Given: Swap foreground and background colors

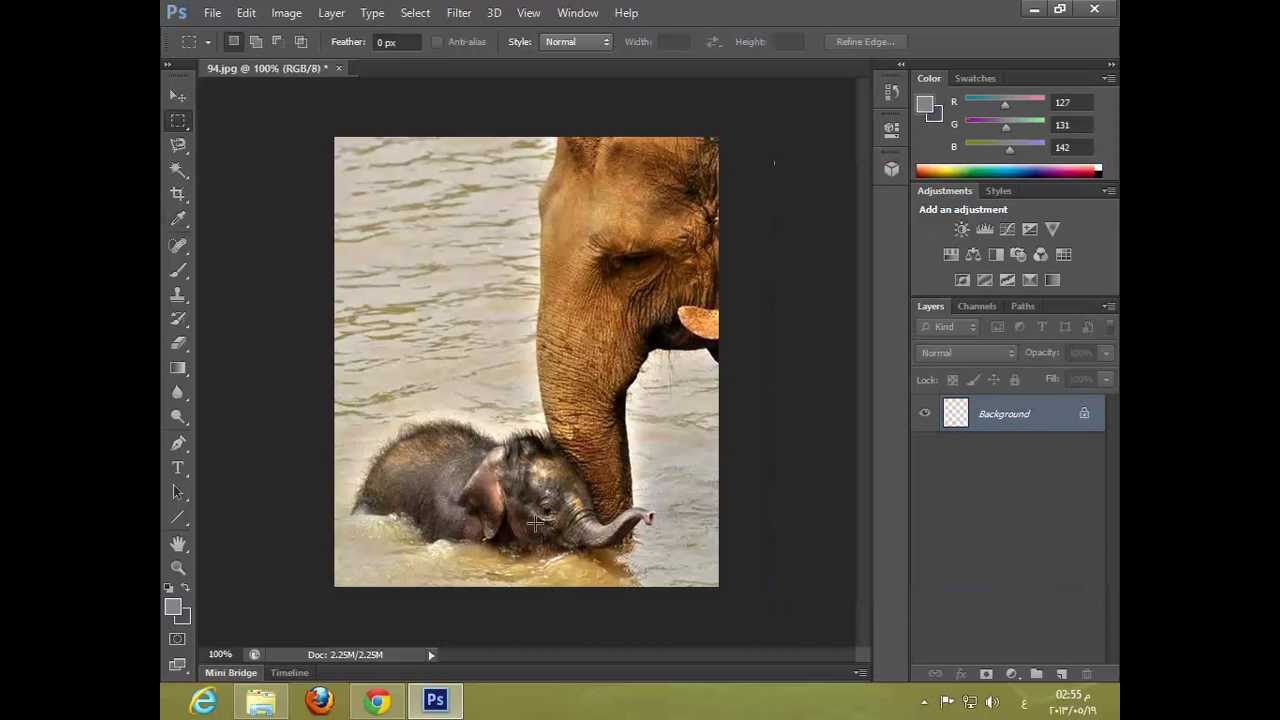Looking at the screenshot, I should coord(186,588).
